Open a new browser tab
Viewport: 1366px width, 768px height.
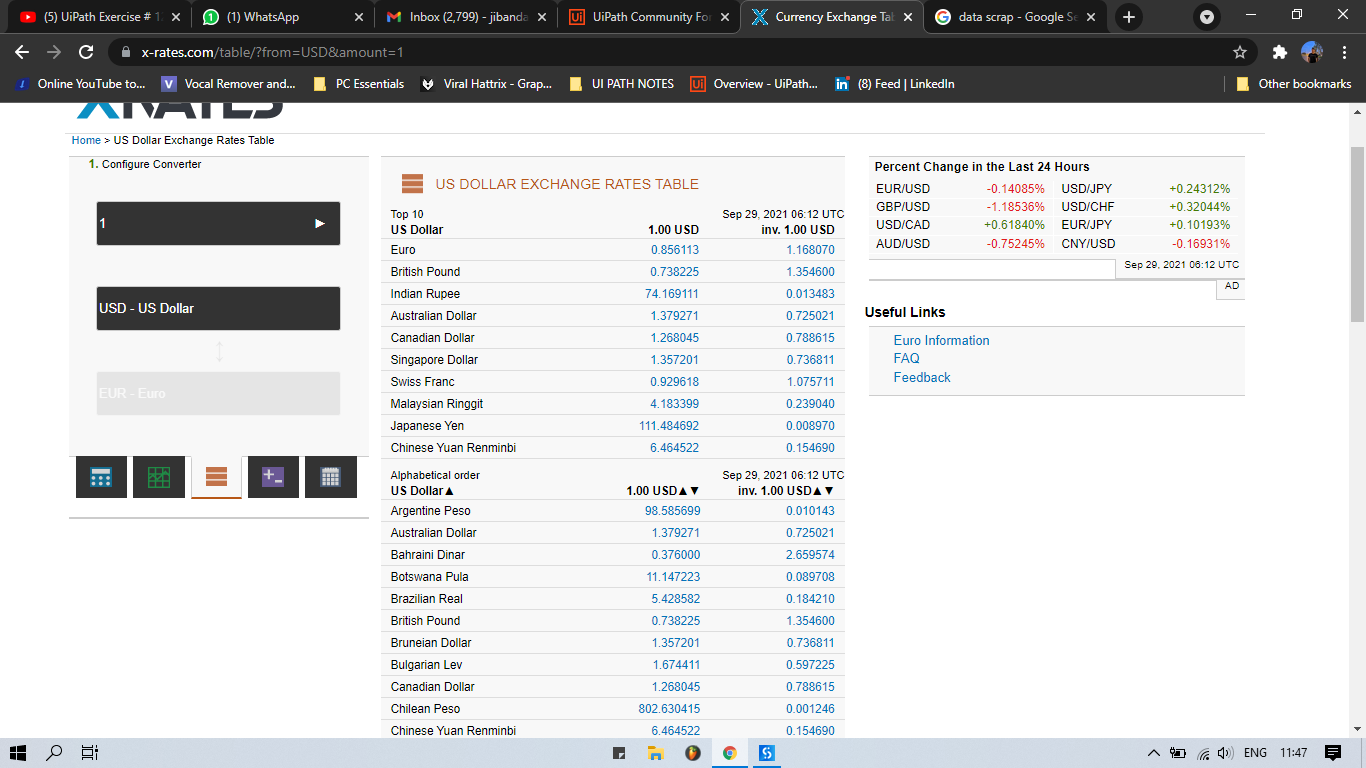(1129, 17)
